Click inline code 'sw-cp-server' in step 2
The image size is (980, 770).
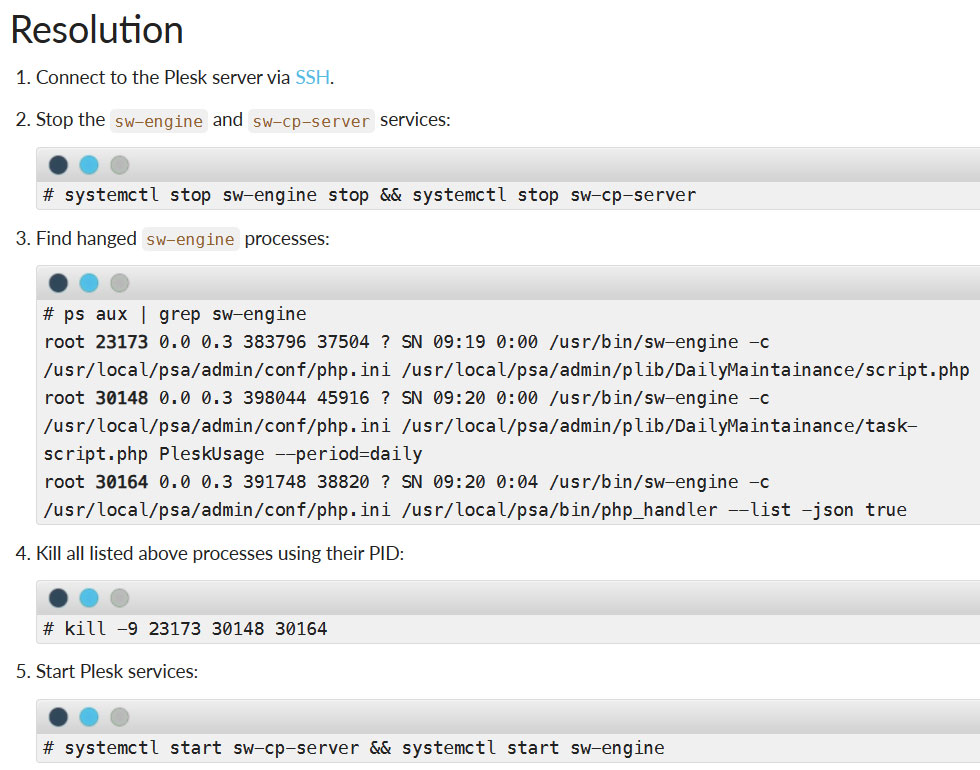pos(311,121)
